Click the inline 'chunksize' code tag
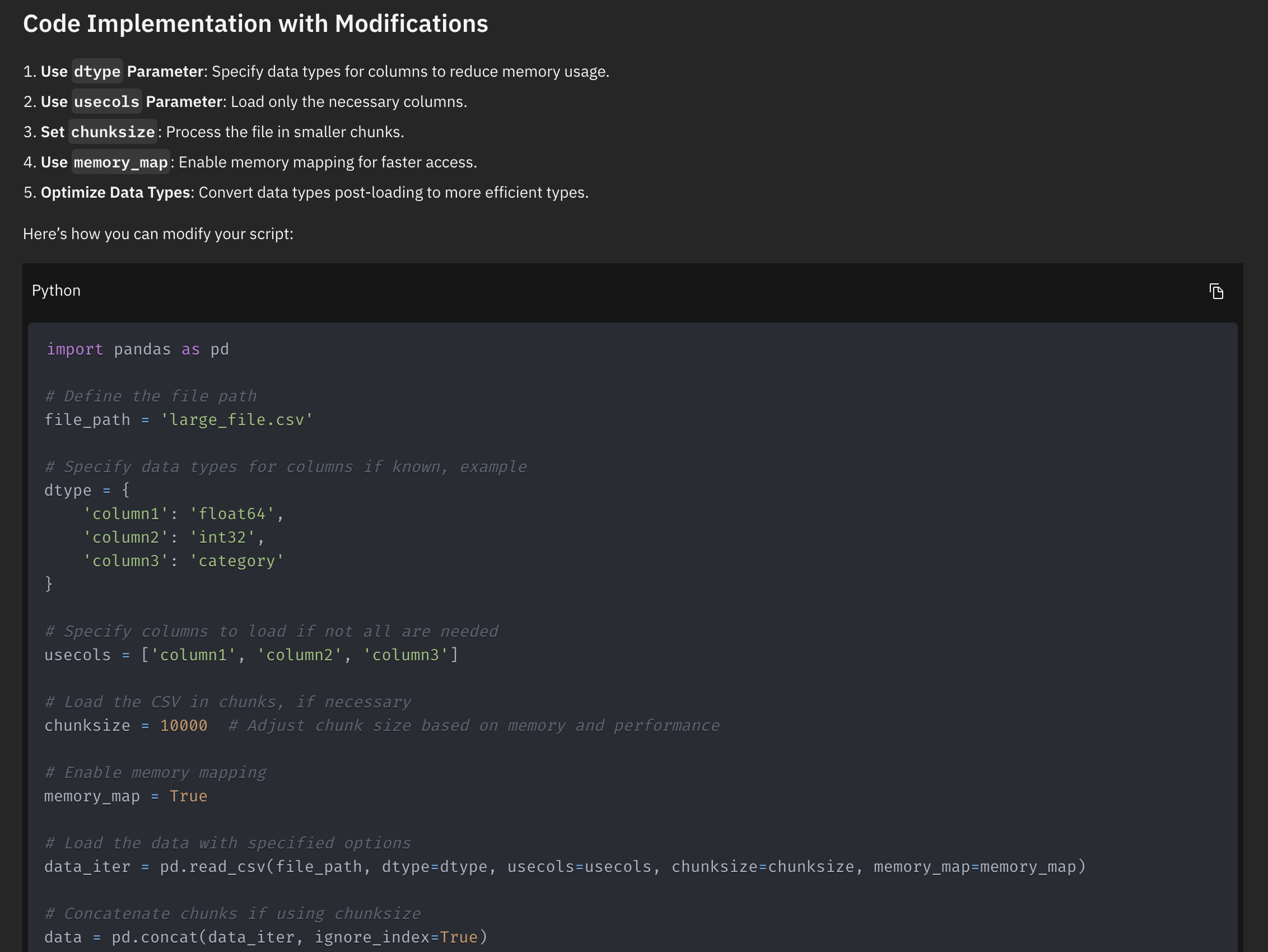This screenshot has width=1268, height=952. pyautogui.click(x=113, y=132)
